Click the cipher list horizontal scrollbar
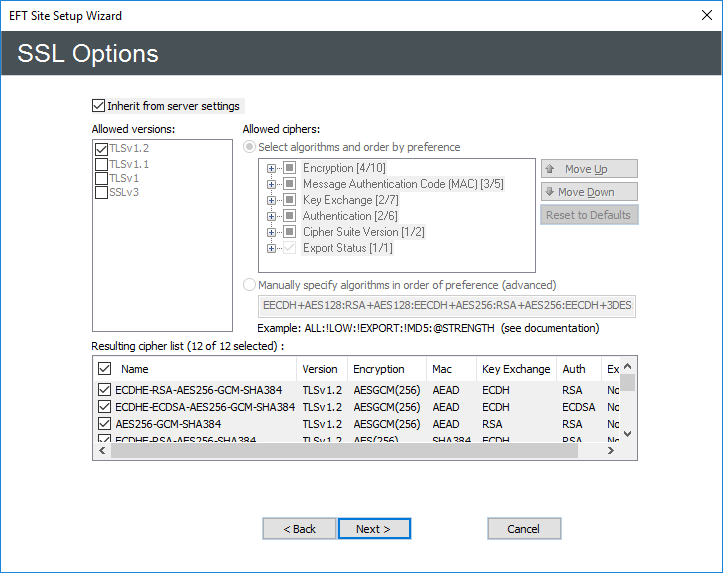The width and height of the screenshot is (723, 573). pos(345,451)
